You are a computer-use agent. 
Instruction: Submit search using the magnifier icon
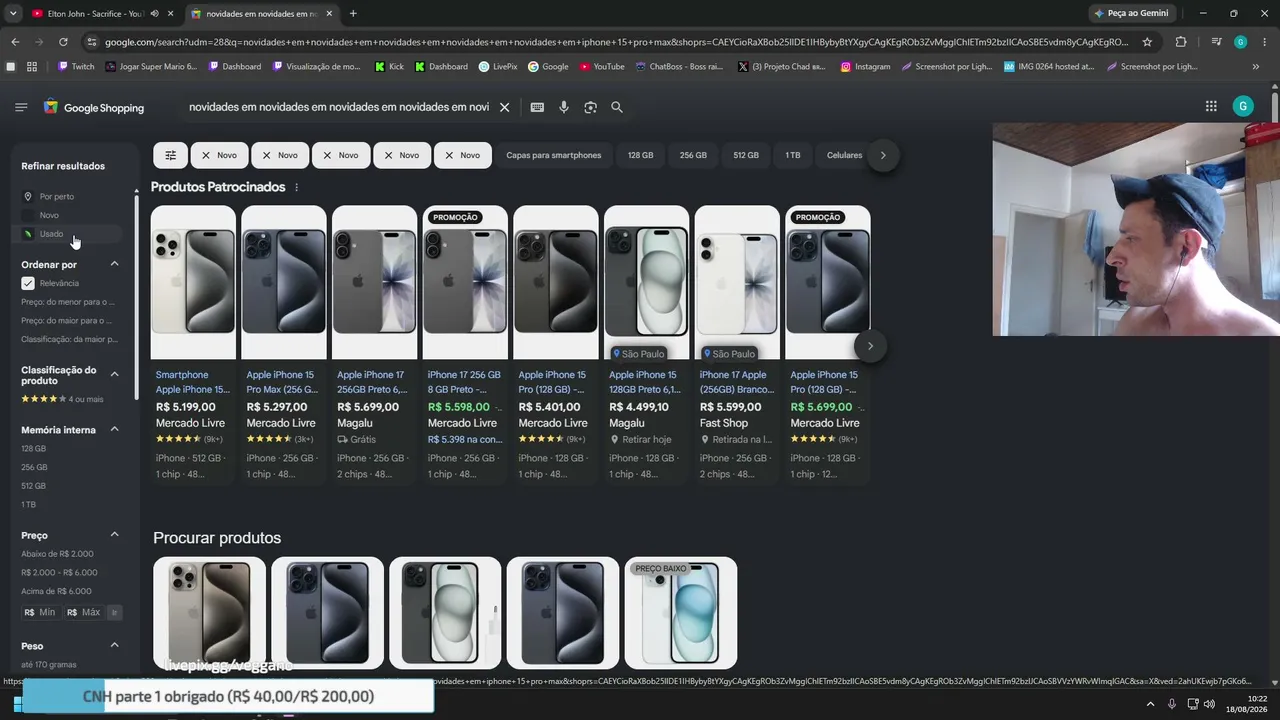617,107
